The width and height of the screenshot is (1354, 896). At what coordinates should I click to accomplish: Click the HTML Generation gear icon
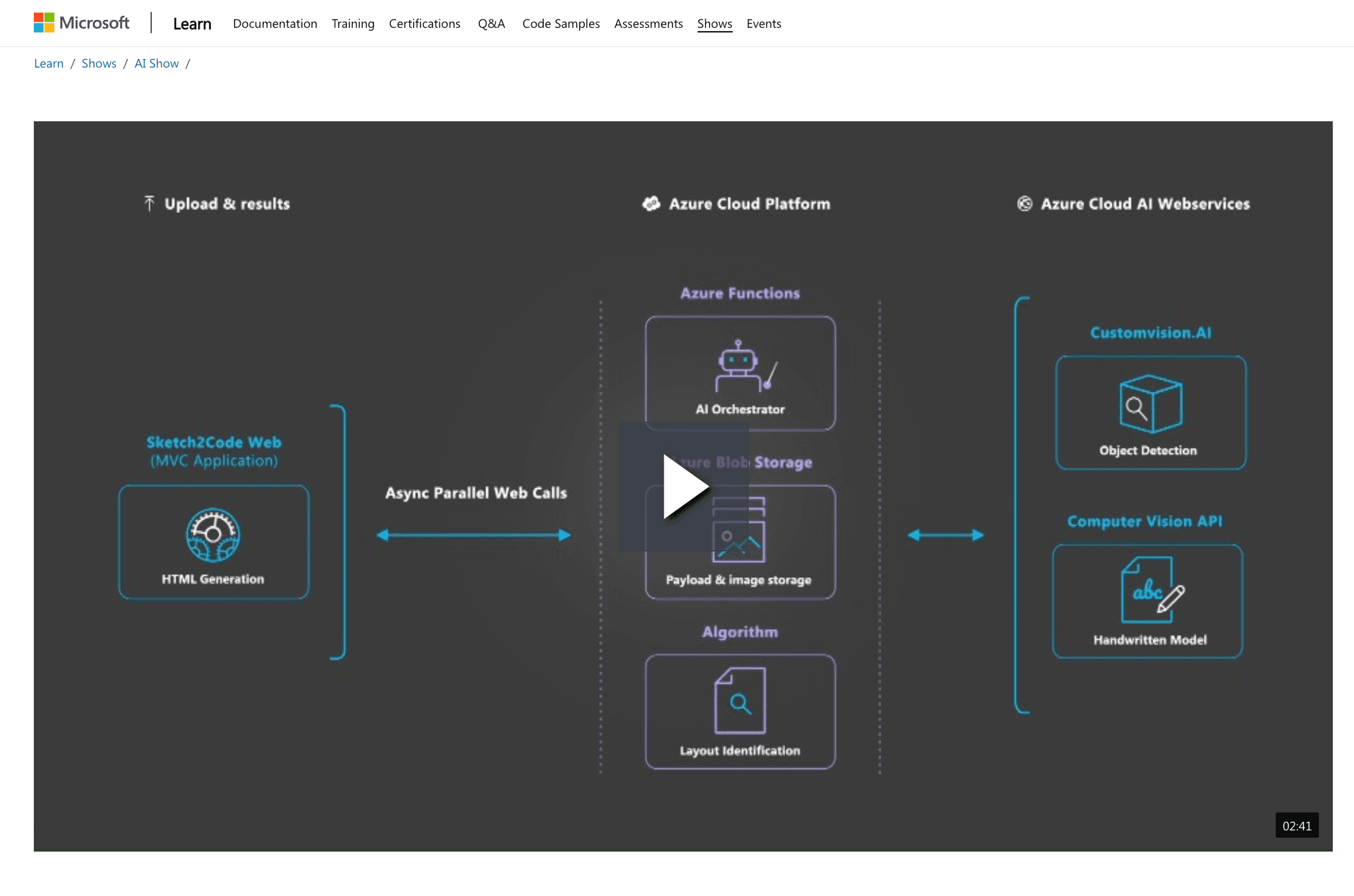(213, 535)
